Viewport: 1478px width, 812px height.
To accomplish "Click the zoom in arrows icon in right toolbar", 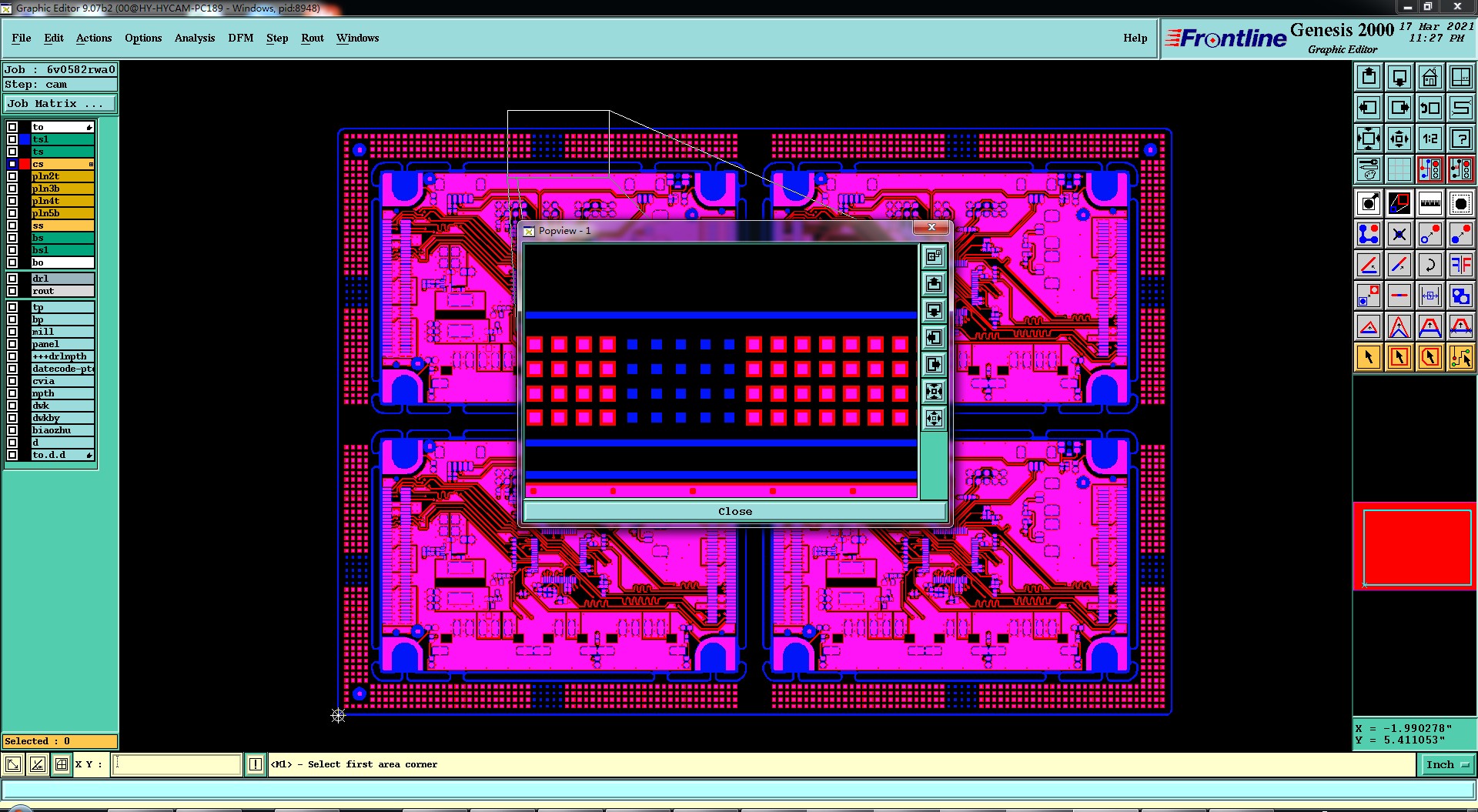I will [x=1399, y=139].
